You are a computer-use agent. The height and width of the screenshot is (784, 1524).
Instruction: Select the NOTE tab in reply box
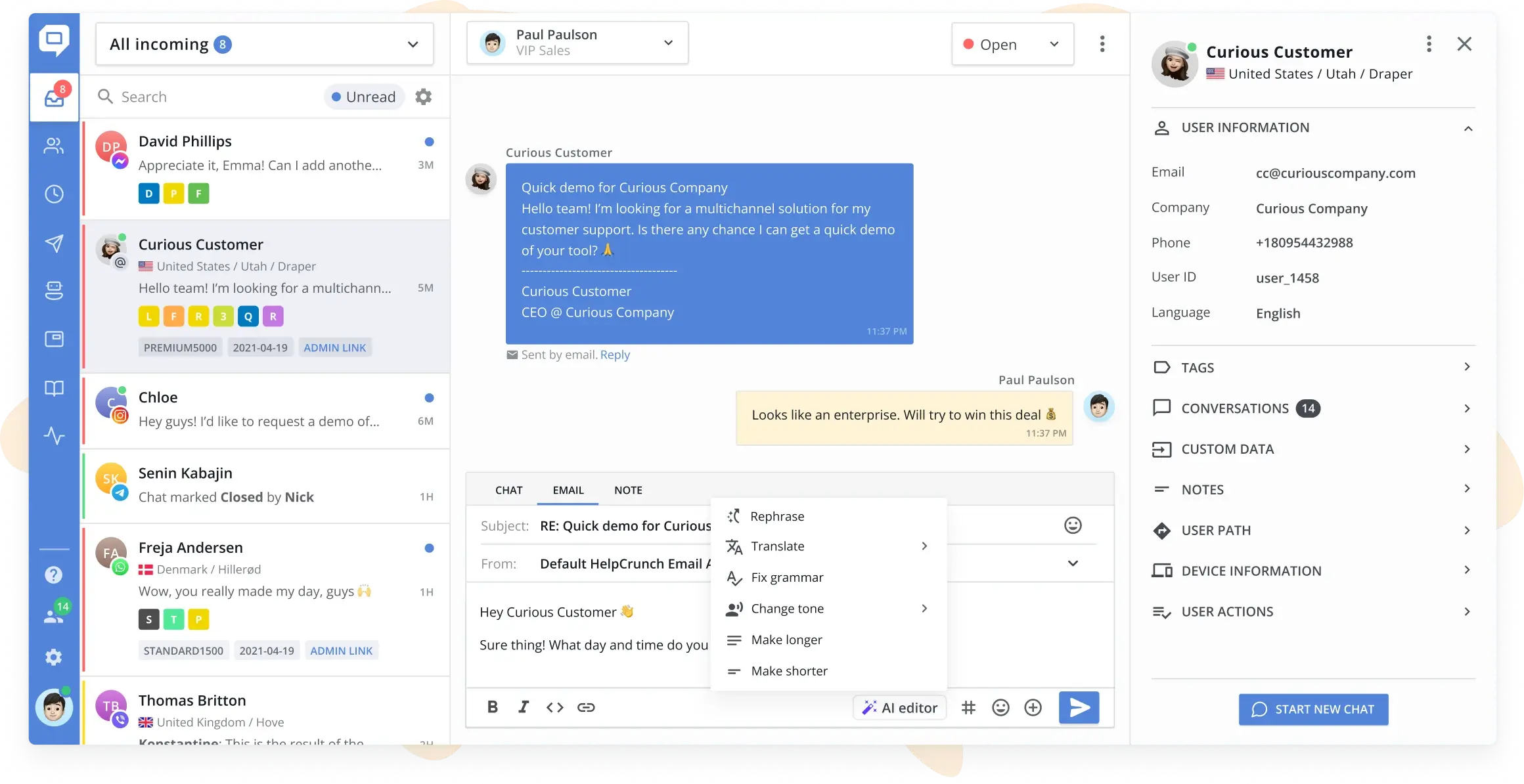pos(628,489)
